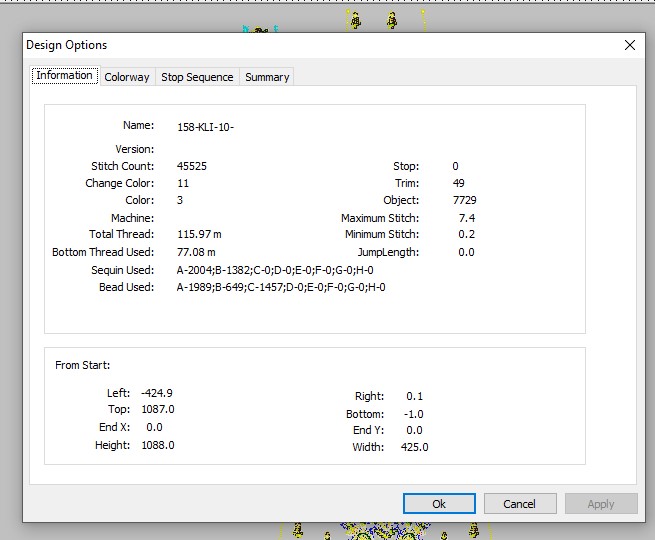Click the End Y value 0.0

pos(414,430)
